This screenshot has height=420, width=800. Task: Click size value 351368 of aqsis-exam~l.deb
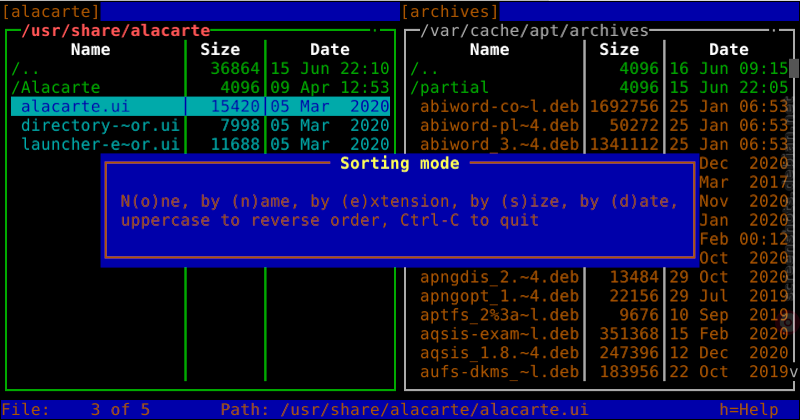(x=629, y=333)
